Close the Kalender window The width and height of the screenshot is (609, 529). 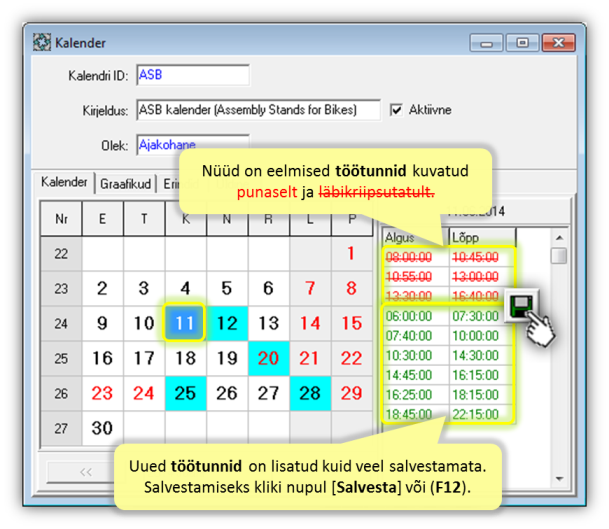click(x=554, y=43)
